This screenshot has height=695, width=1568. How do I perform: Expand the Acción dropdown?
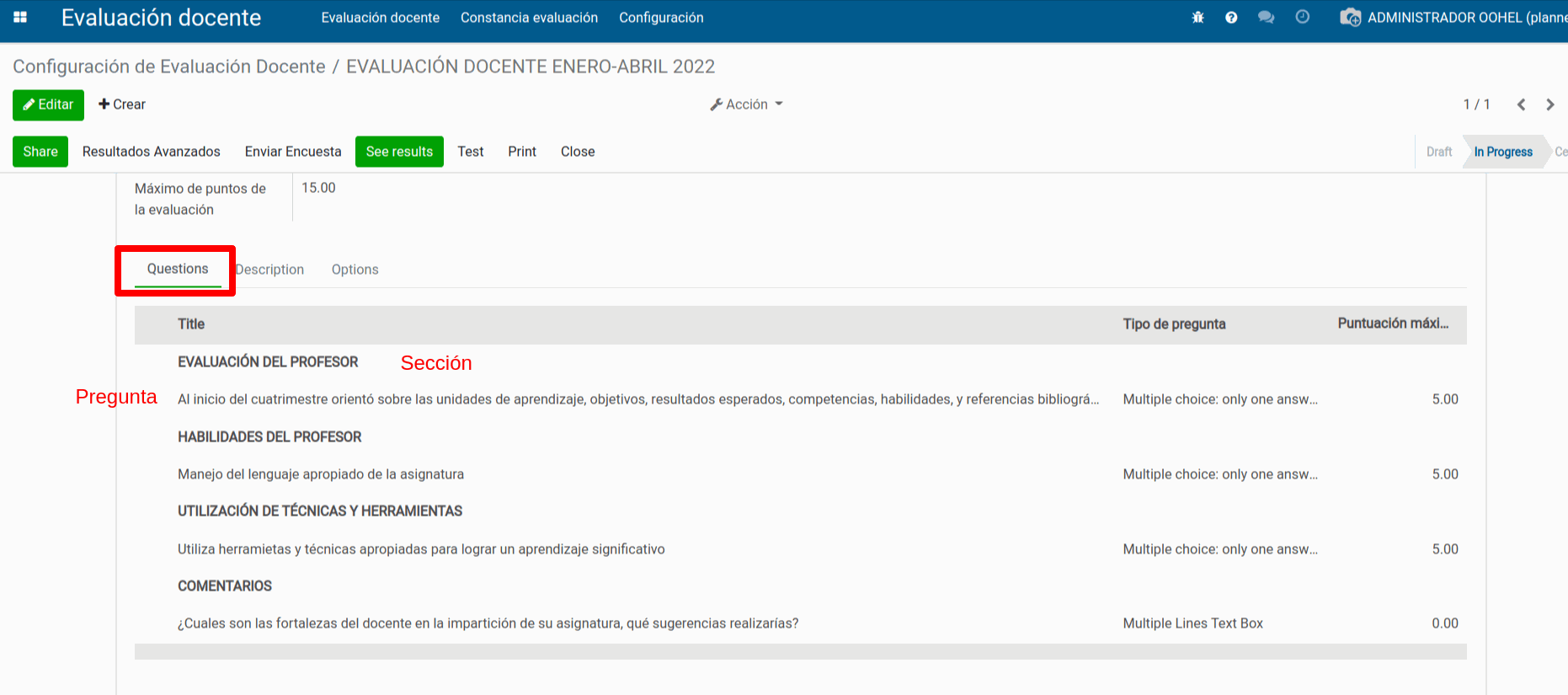pyautogui.click(x=746, y=104)
